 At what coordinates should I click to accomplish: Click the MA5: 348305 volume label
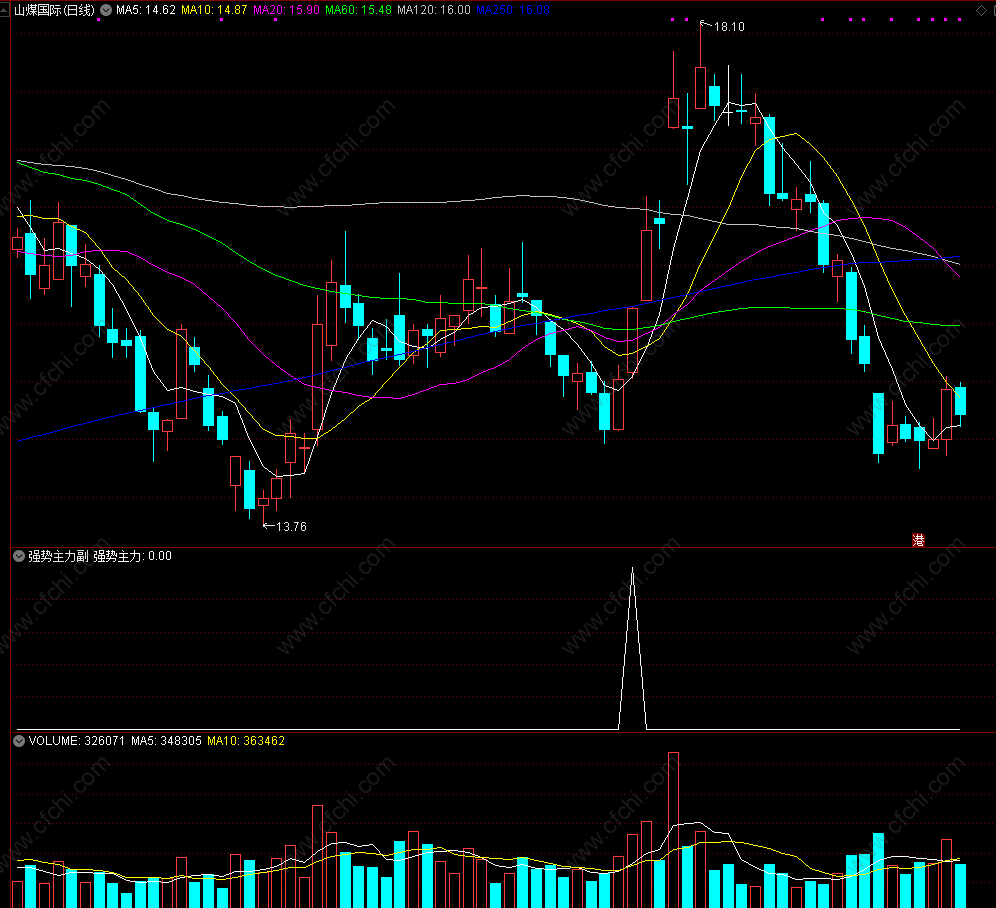[166, 741]
